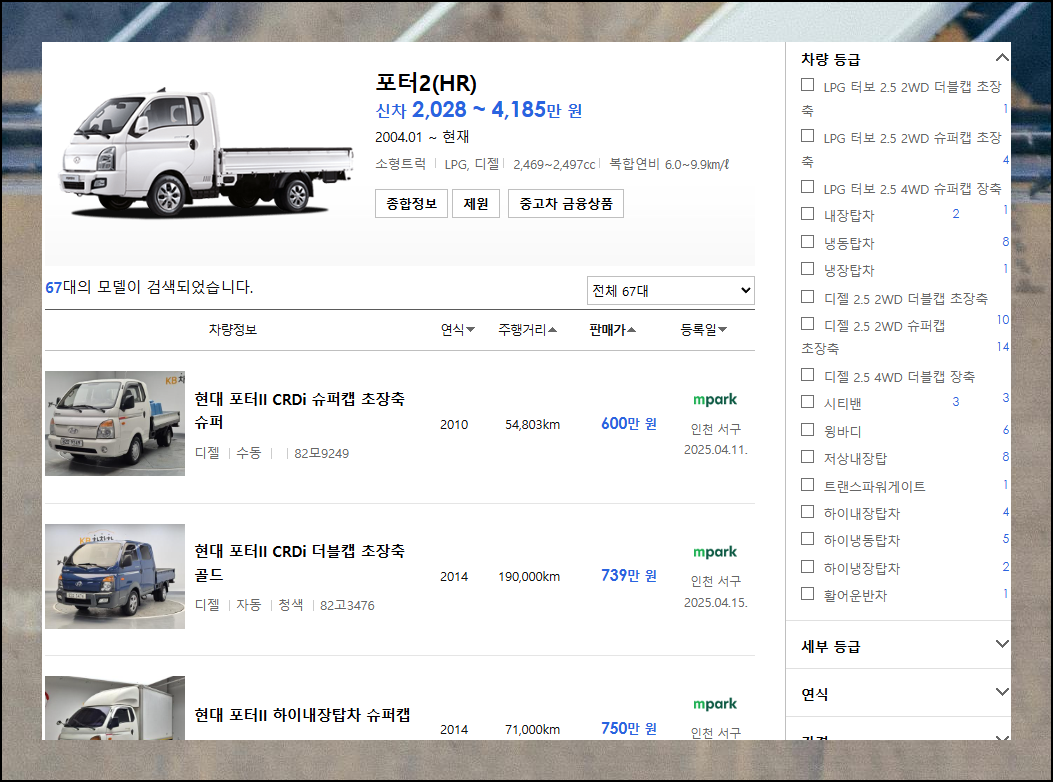Click the 차량정보 column header
Viewport: 1053px width, 782px height.
point(232,330)
